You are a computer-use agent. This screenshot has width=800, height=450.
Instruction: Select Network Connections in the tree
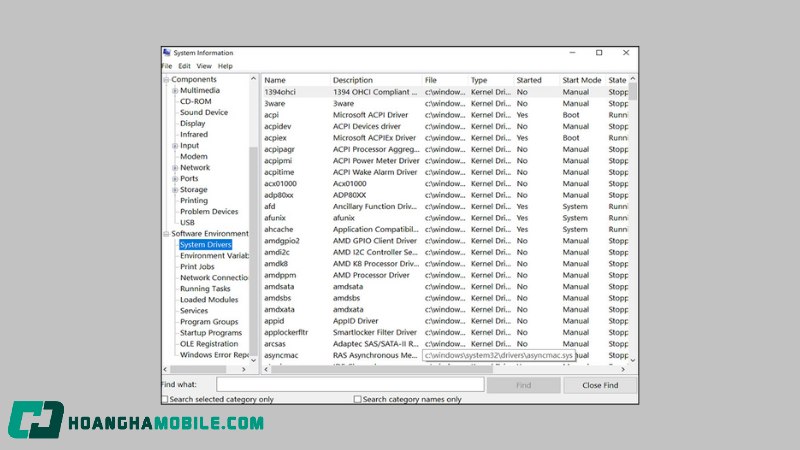(214, 278)
